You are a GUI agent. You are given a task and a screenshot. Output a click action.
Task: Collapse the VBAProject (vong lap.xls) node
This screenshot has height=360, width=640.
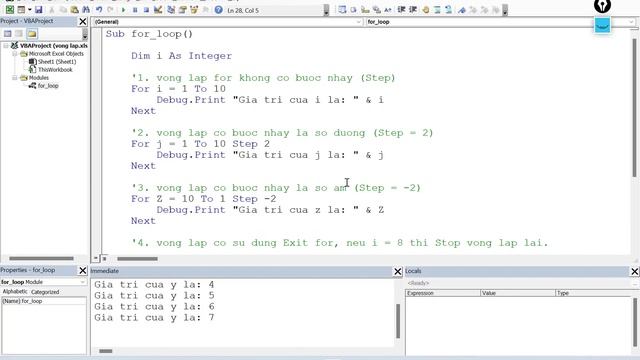[x=6, y=46]
